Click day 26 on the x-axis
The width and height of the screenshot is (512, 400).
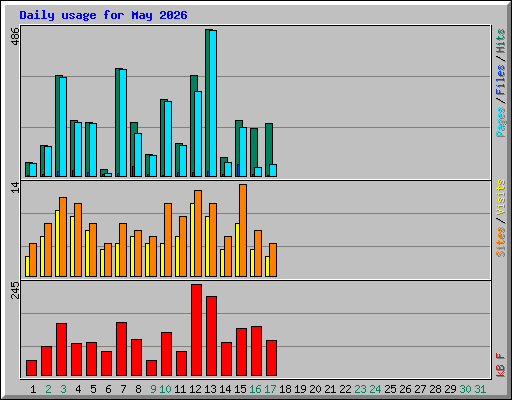[405, 389]
